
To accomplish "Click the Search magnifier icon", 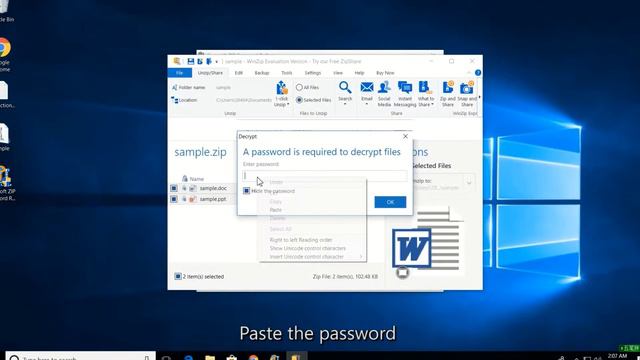I will tap(345, 87).
